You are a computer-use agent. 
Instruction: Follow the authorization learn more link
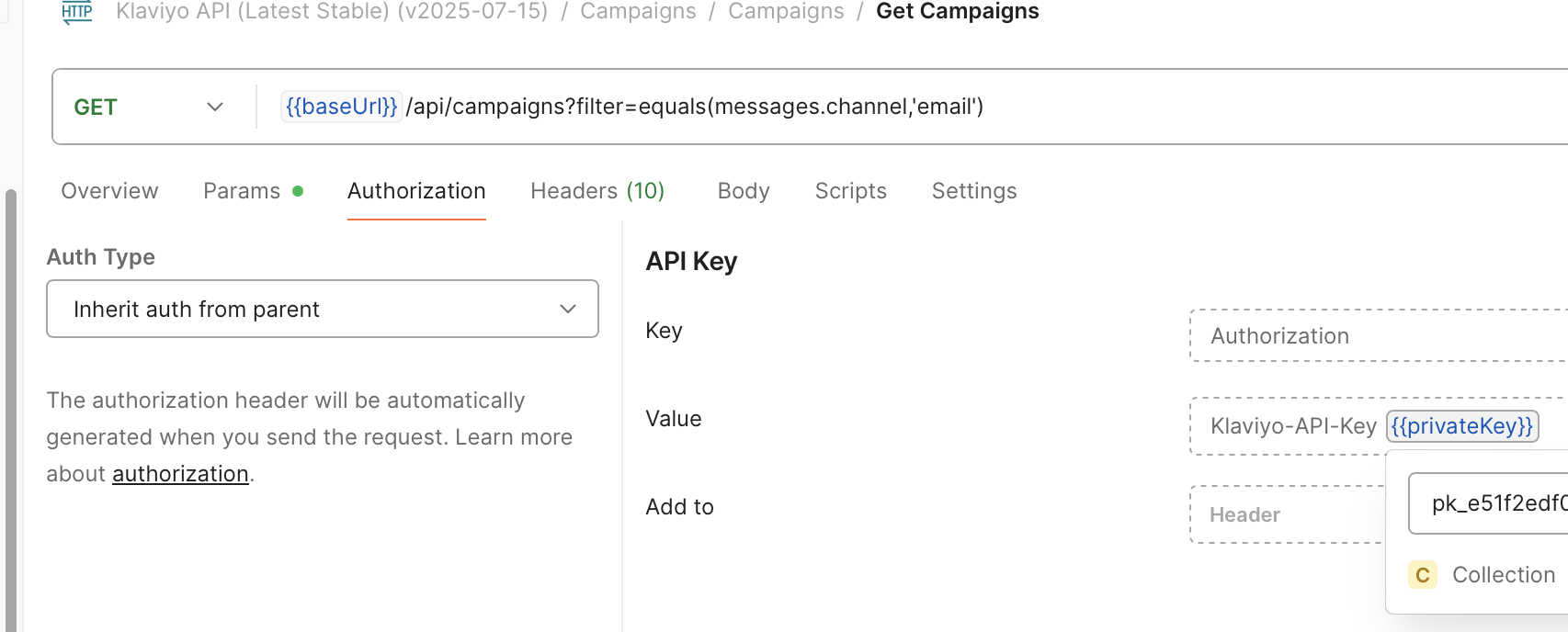[x=180, y=474]
